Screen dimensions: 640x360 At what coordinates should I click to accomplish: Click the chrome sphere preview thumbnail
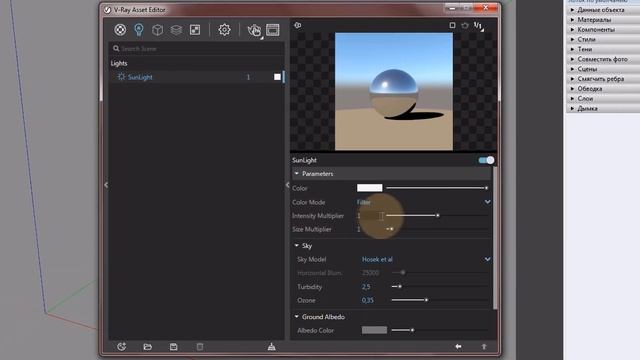(x=393, y=91)
